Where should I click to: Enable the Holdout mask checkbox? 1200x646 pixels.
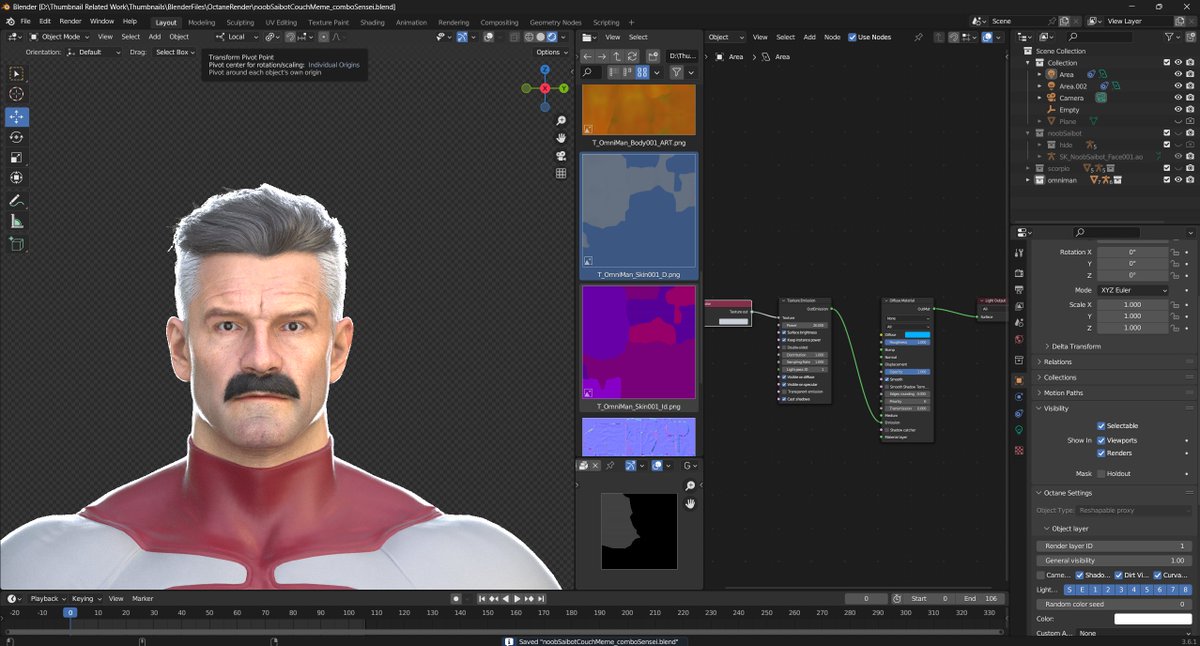(1102, 474)
